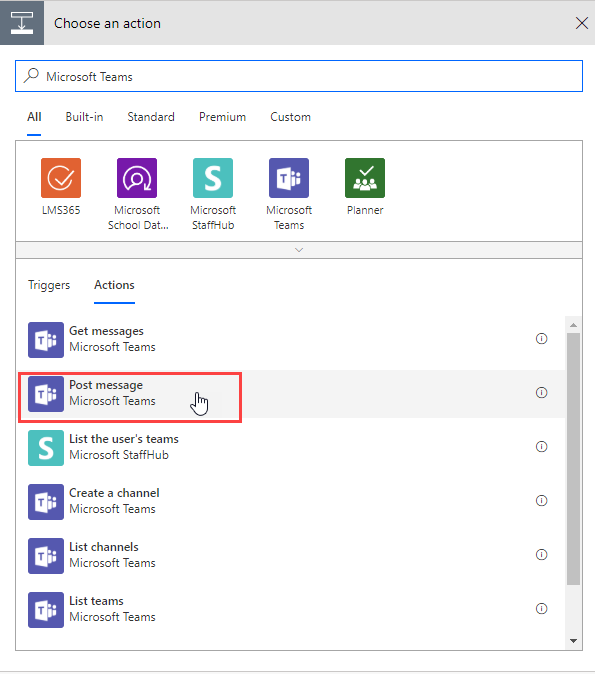Select the Post message action

point(291,393)
